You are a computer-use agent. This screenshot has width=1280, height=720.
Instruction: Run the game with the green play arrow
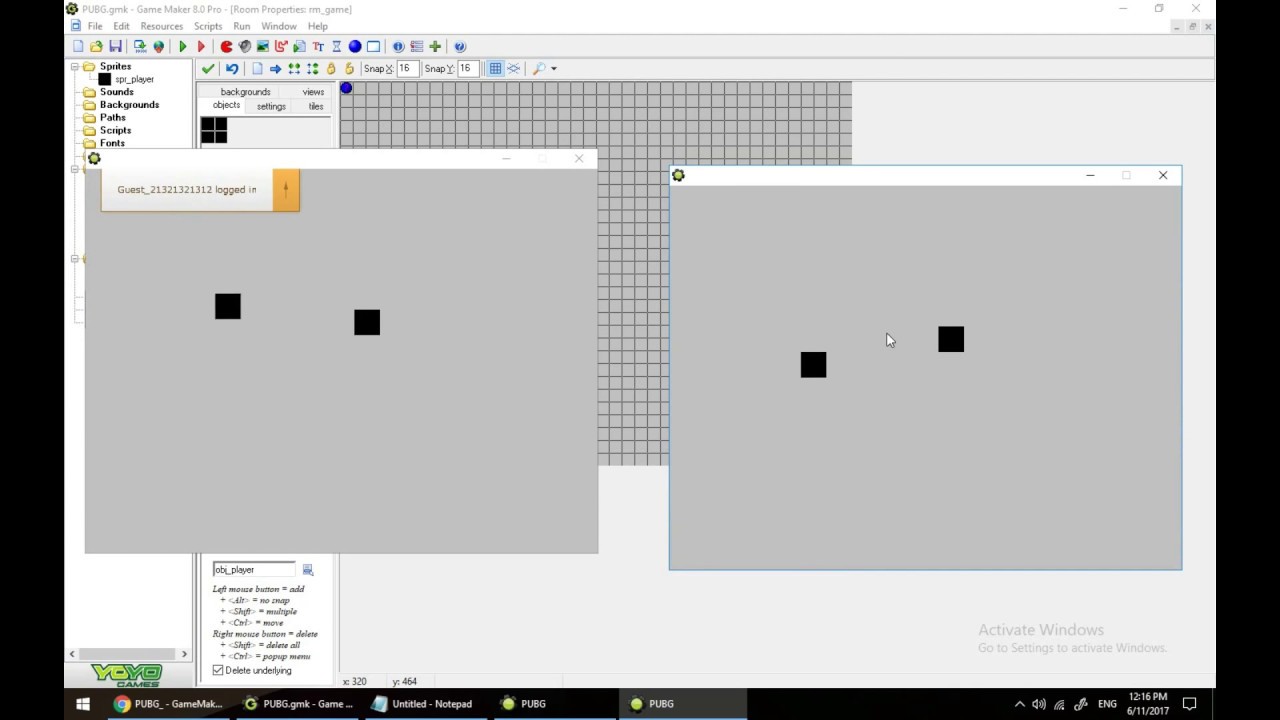pos(183,46)
